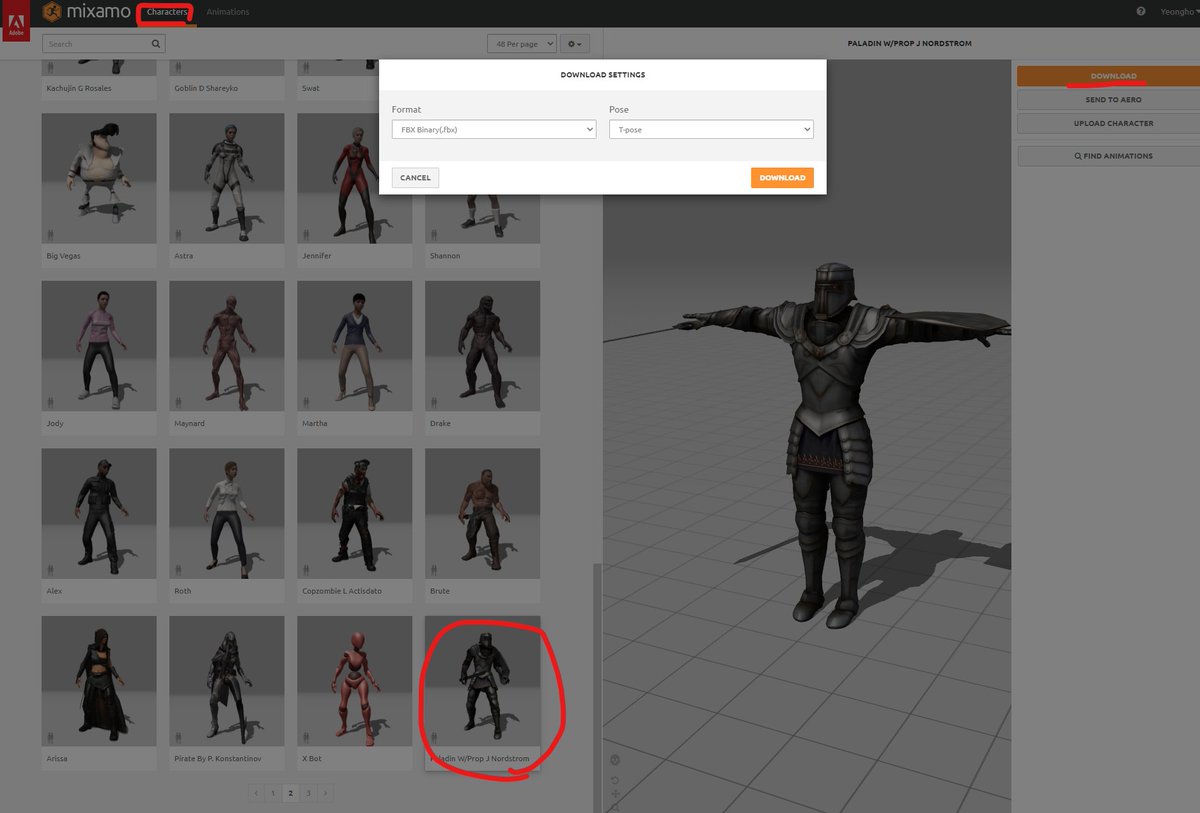Open the help question mark icon

1141,12
